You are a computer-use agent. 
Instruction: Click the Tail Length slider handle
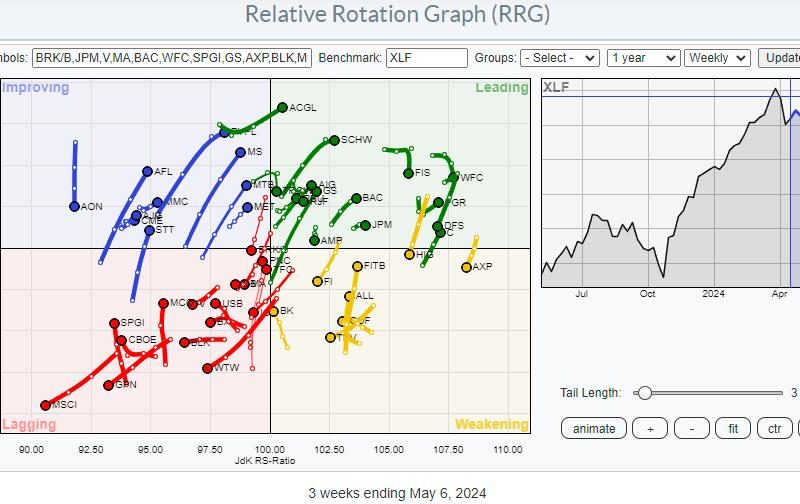tap(645, 393)
